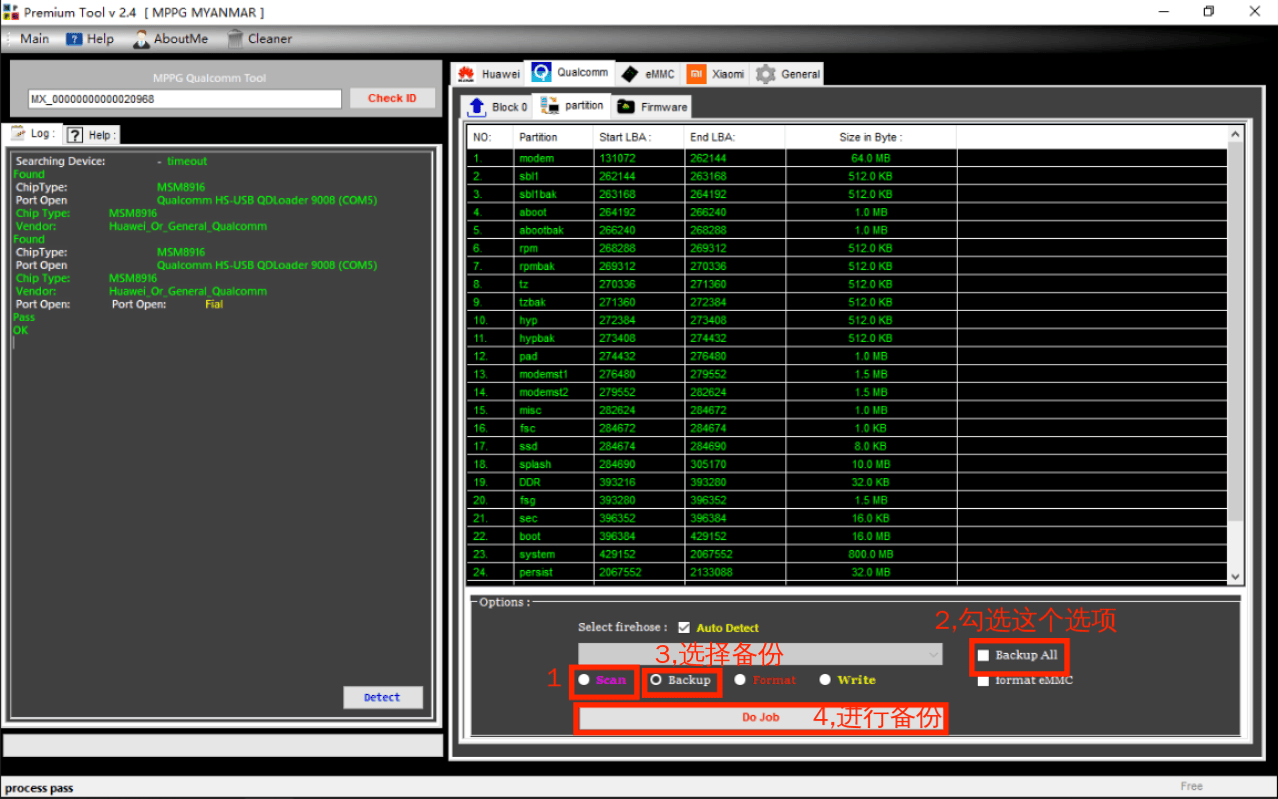Open the AboutMe menu item
The height and width of the screenshot is (799, 1278).
click(171, 39)
